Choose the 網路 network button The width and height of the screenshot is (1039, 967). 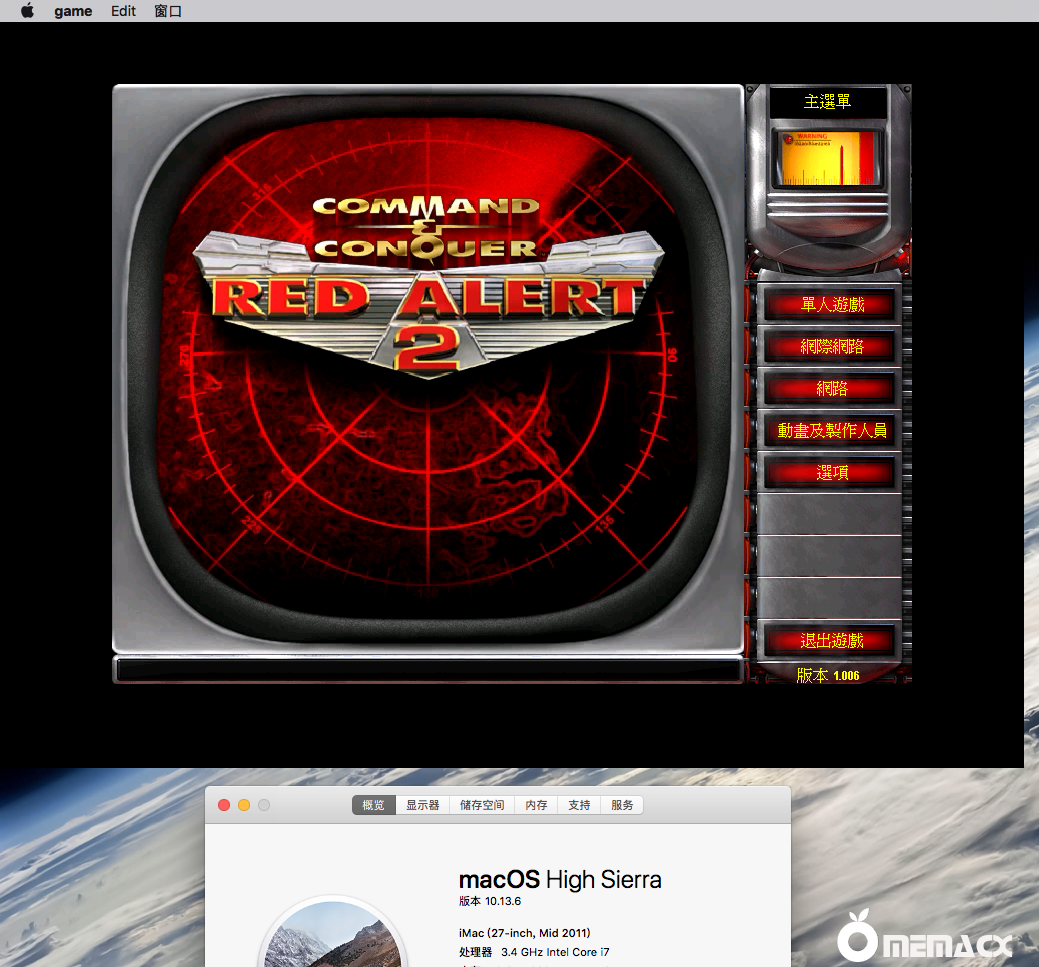tap(831, 389)
